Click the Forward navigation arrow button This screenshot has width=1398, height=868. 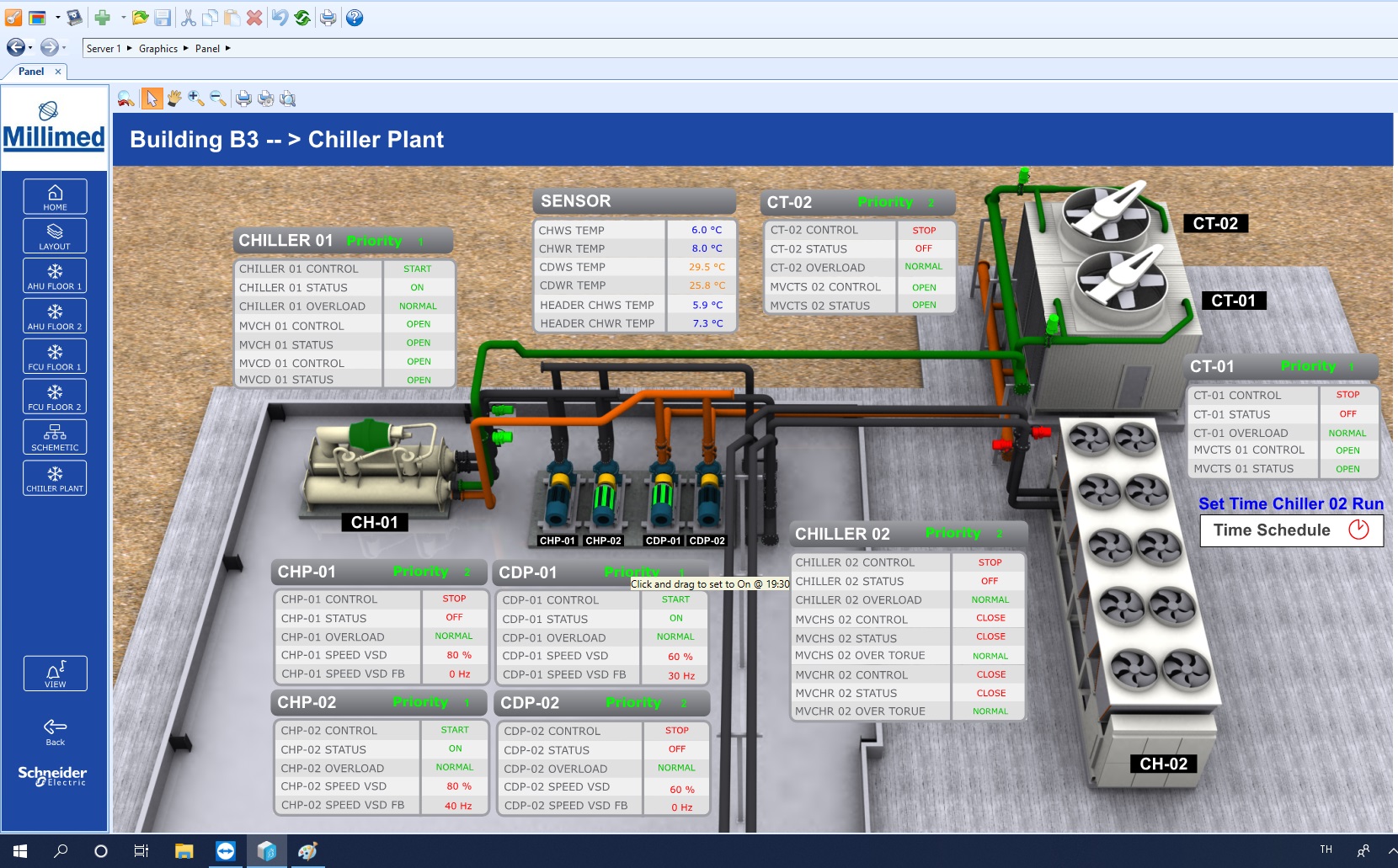(50, 48)
